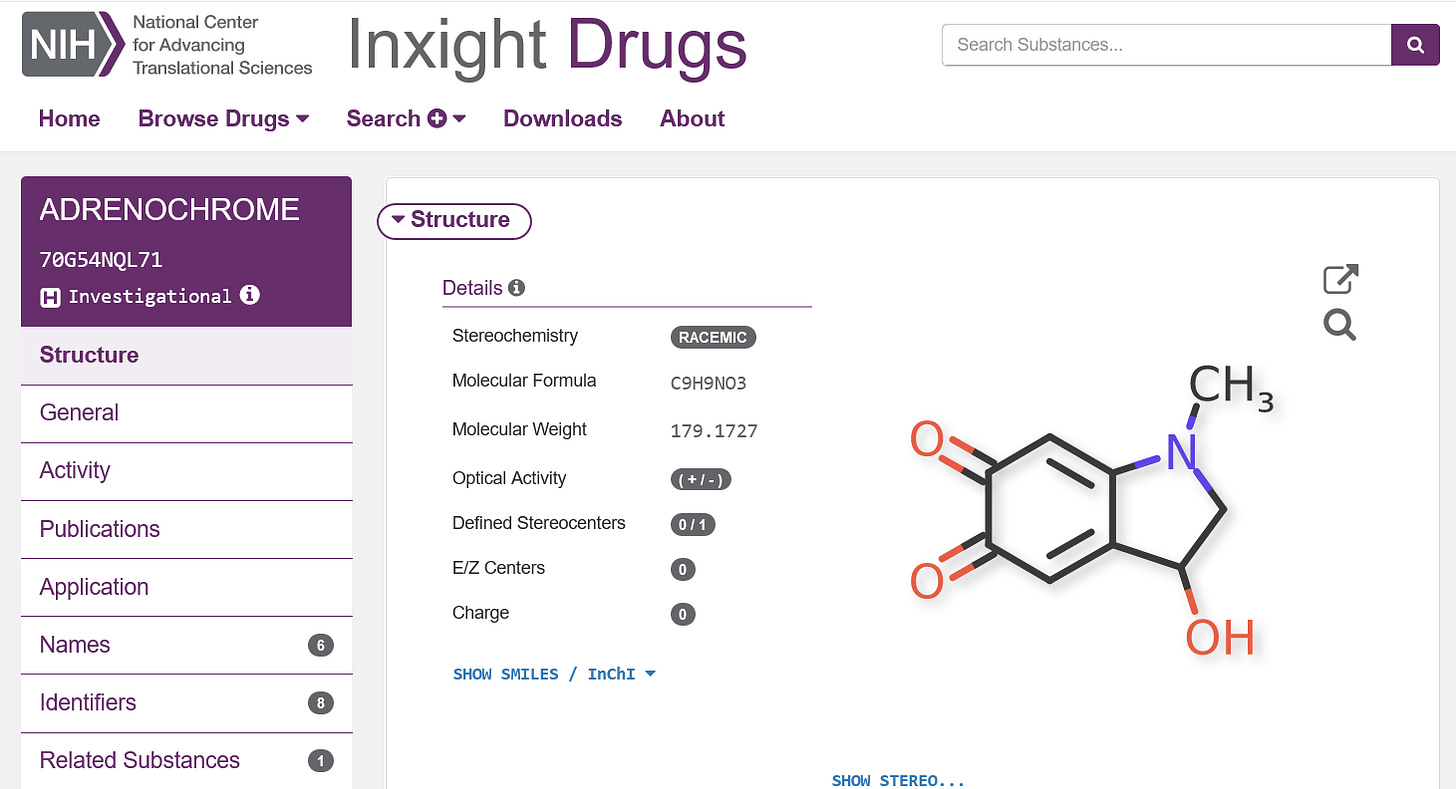Click plus icon next to Search menu
Image resolution: width=1456 pixels, height=789 pixels.
coord(436,119)
